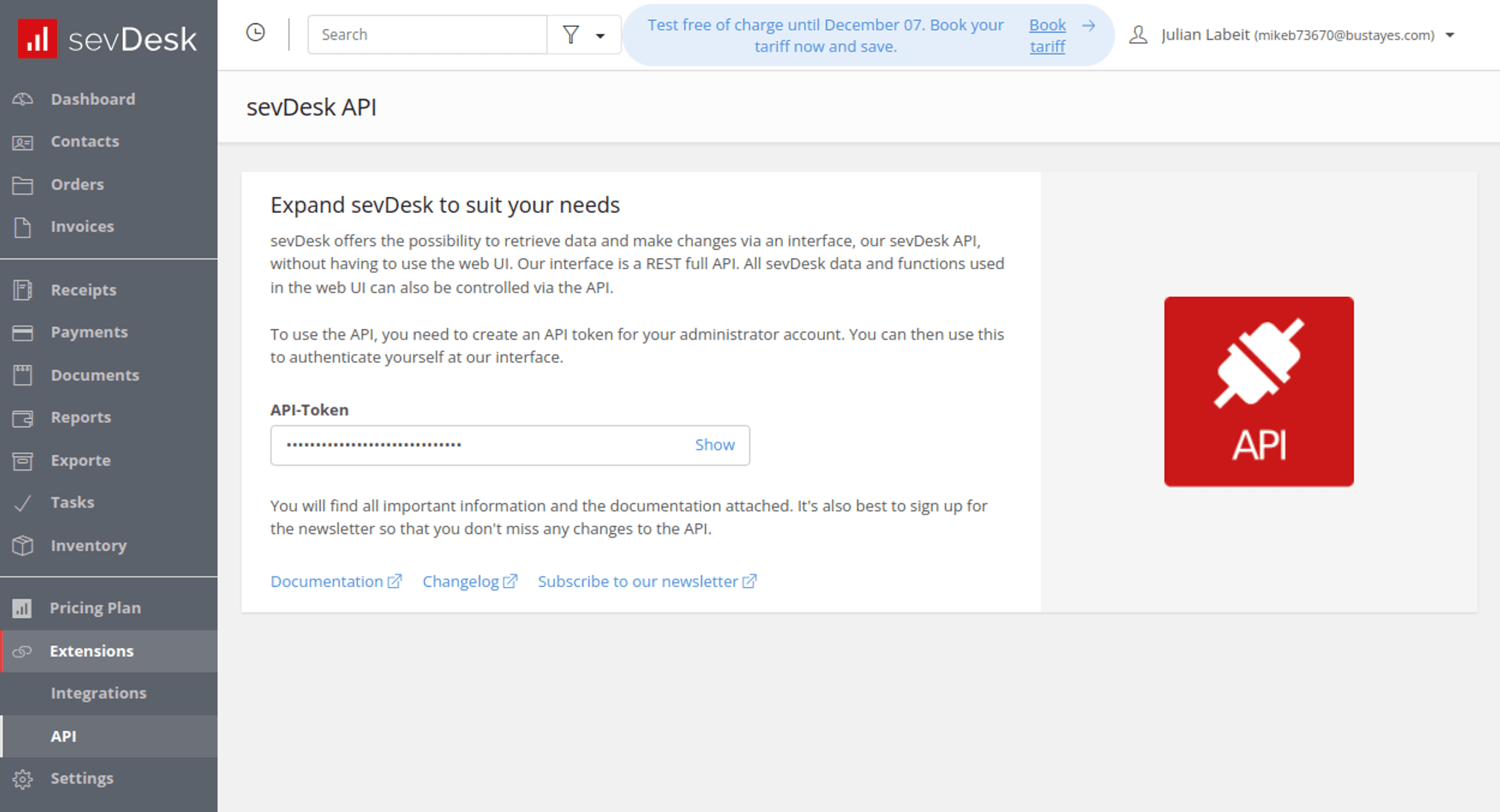Click the Receipts sidebar icon
This screenshot has height=812, width=1500.
(x=22, y=290)
